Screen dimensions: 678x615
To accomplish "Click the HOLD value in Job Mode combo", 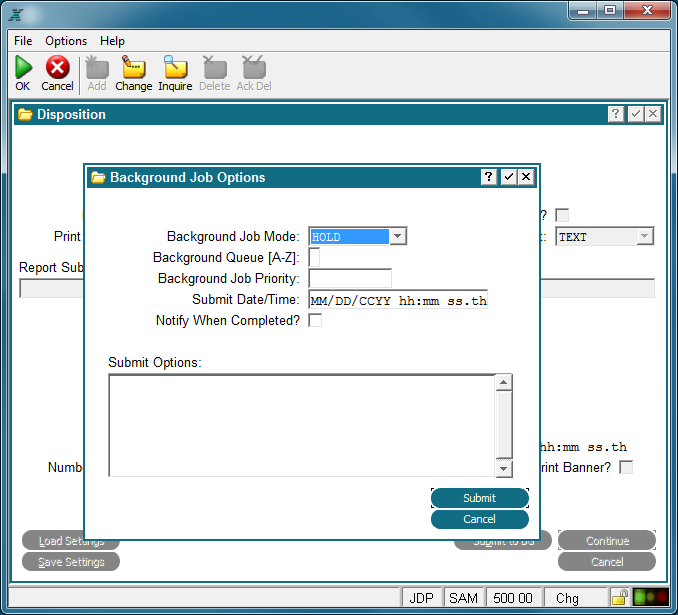I will (x=349, y=237).
